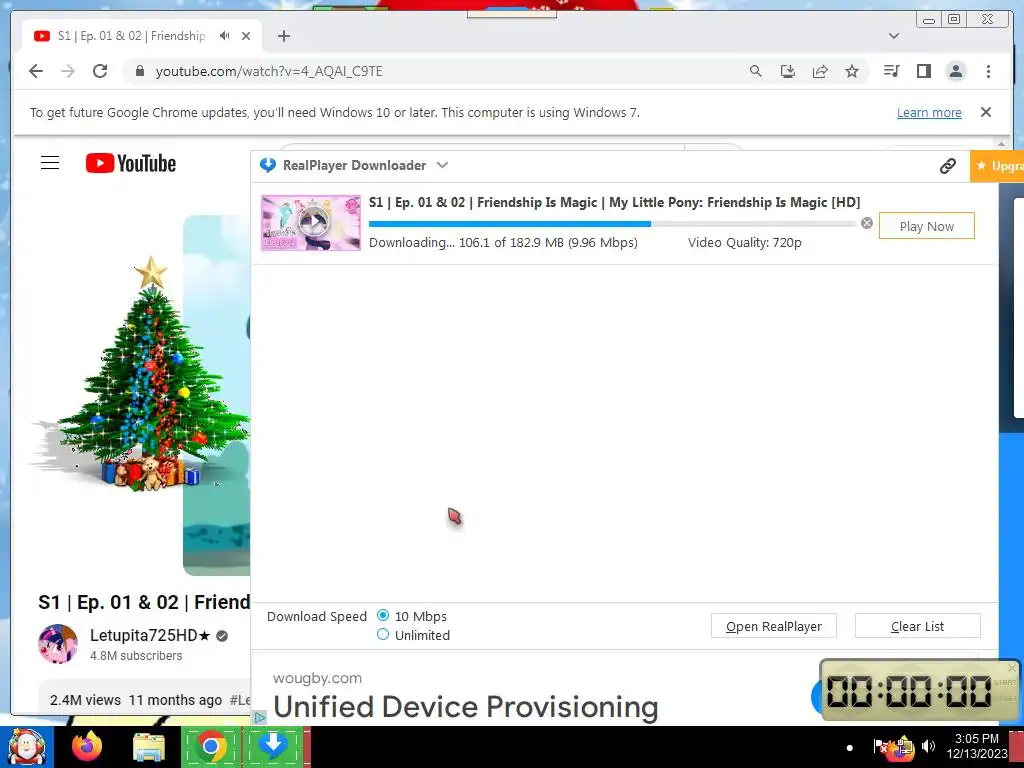
Task: Expand the tab search chevron
Action: pos(893,36)
